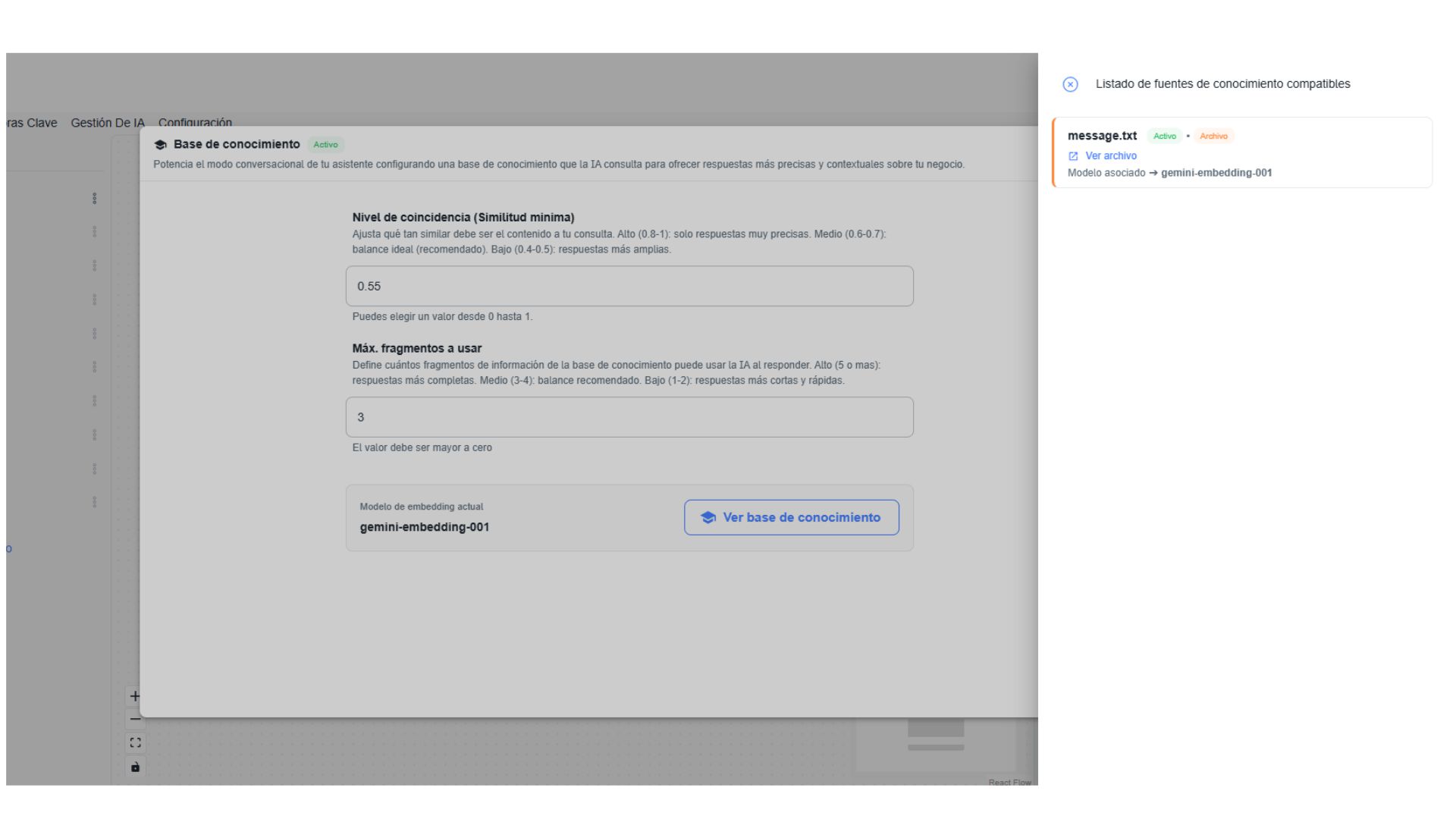Click the minimap in canvas corner
The width and height of the screenshot is (1456, 819).
click(x=936, y=743)
